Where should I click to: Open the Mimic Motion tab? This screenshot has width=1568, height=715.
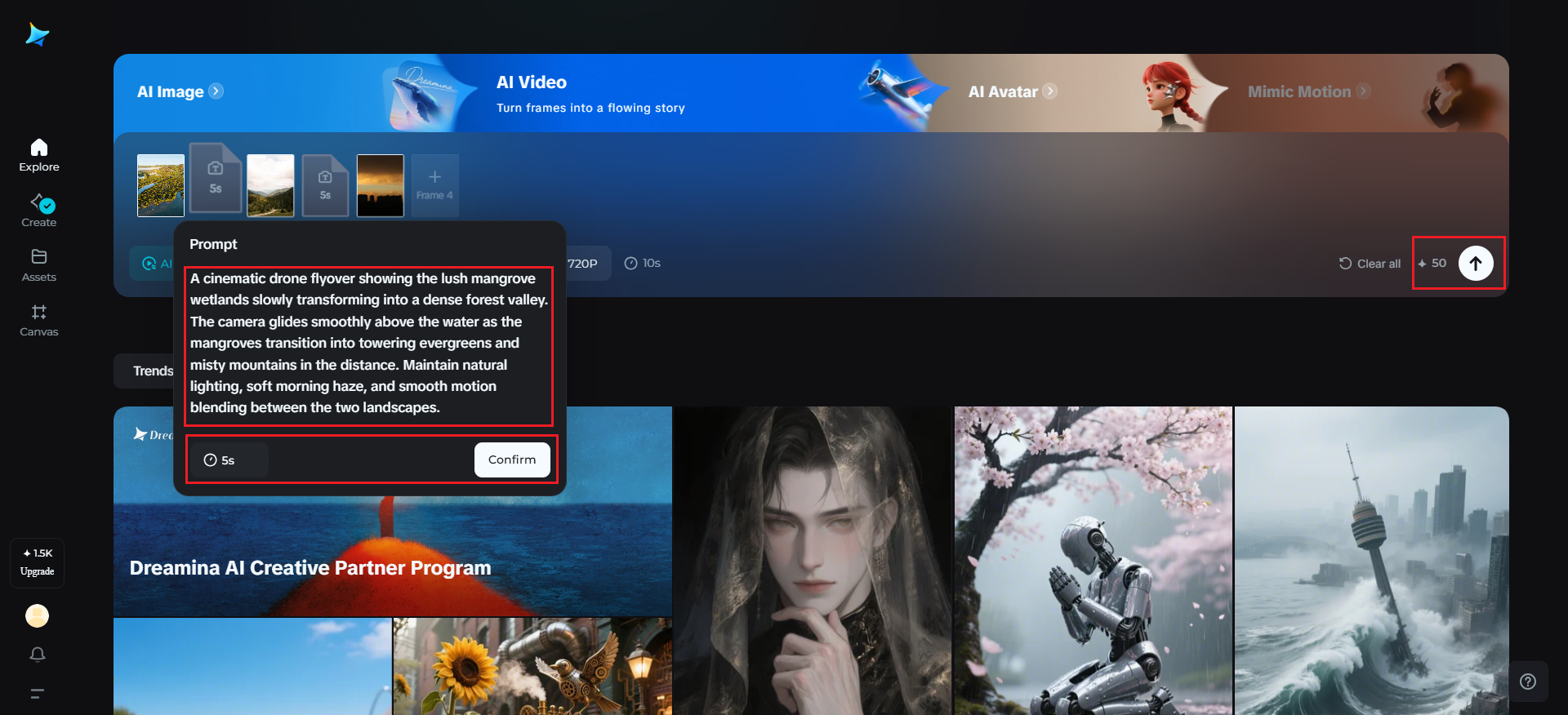[x=1299, y=91]
